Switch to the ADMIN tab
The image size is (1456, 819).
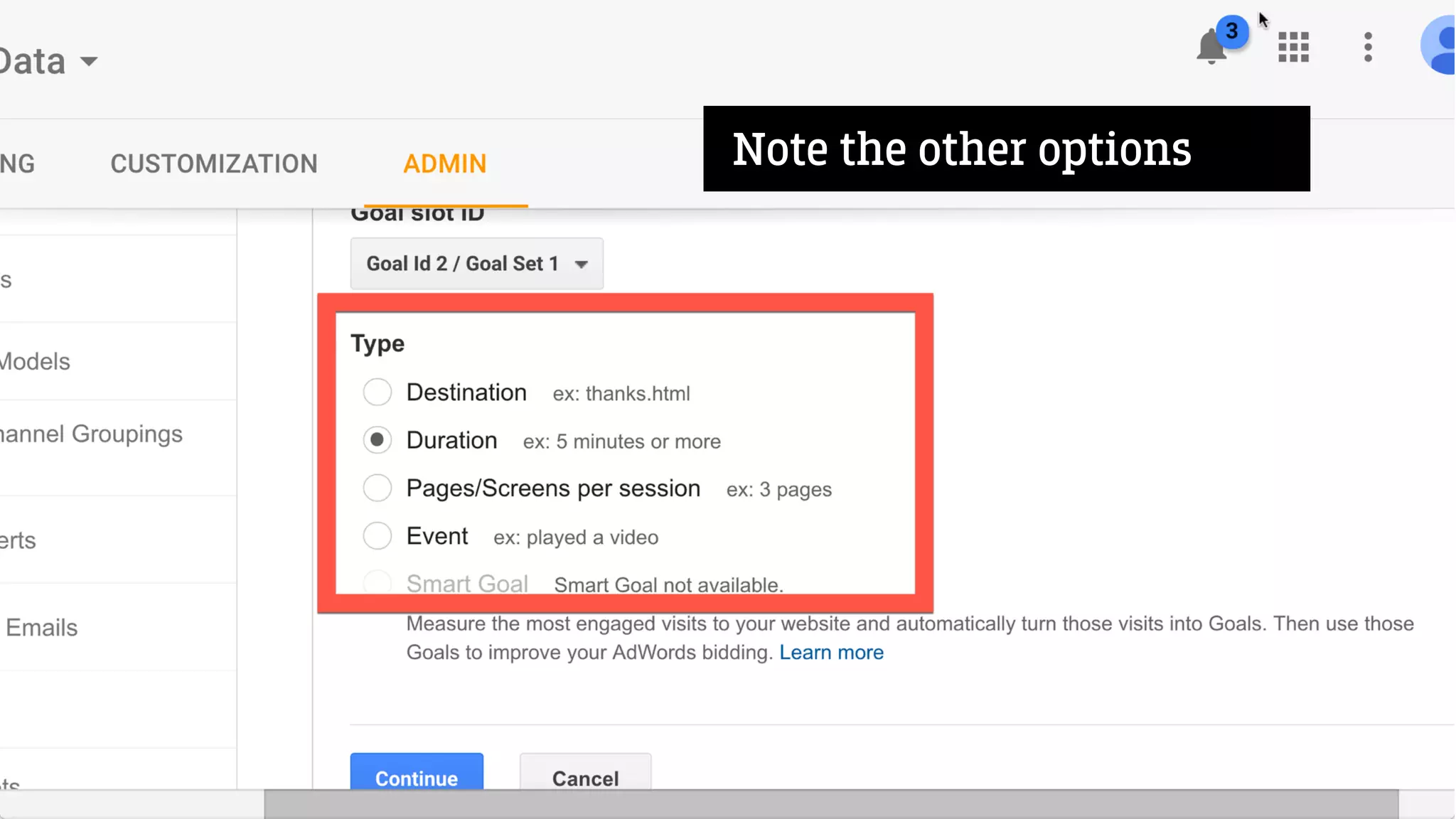[444, 164]
